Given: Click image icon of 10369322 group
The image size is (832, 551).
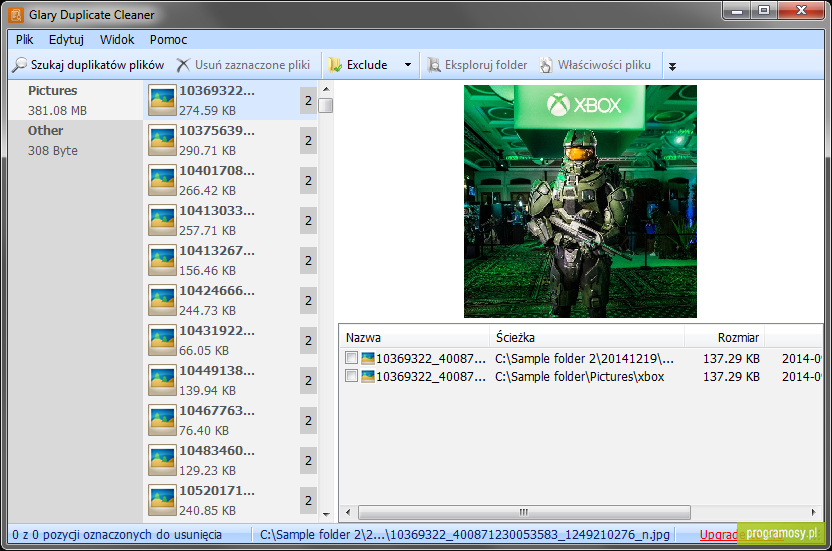Looking at the screenshot, I should pos(162,100).
